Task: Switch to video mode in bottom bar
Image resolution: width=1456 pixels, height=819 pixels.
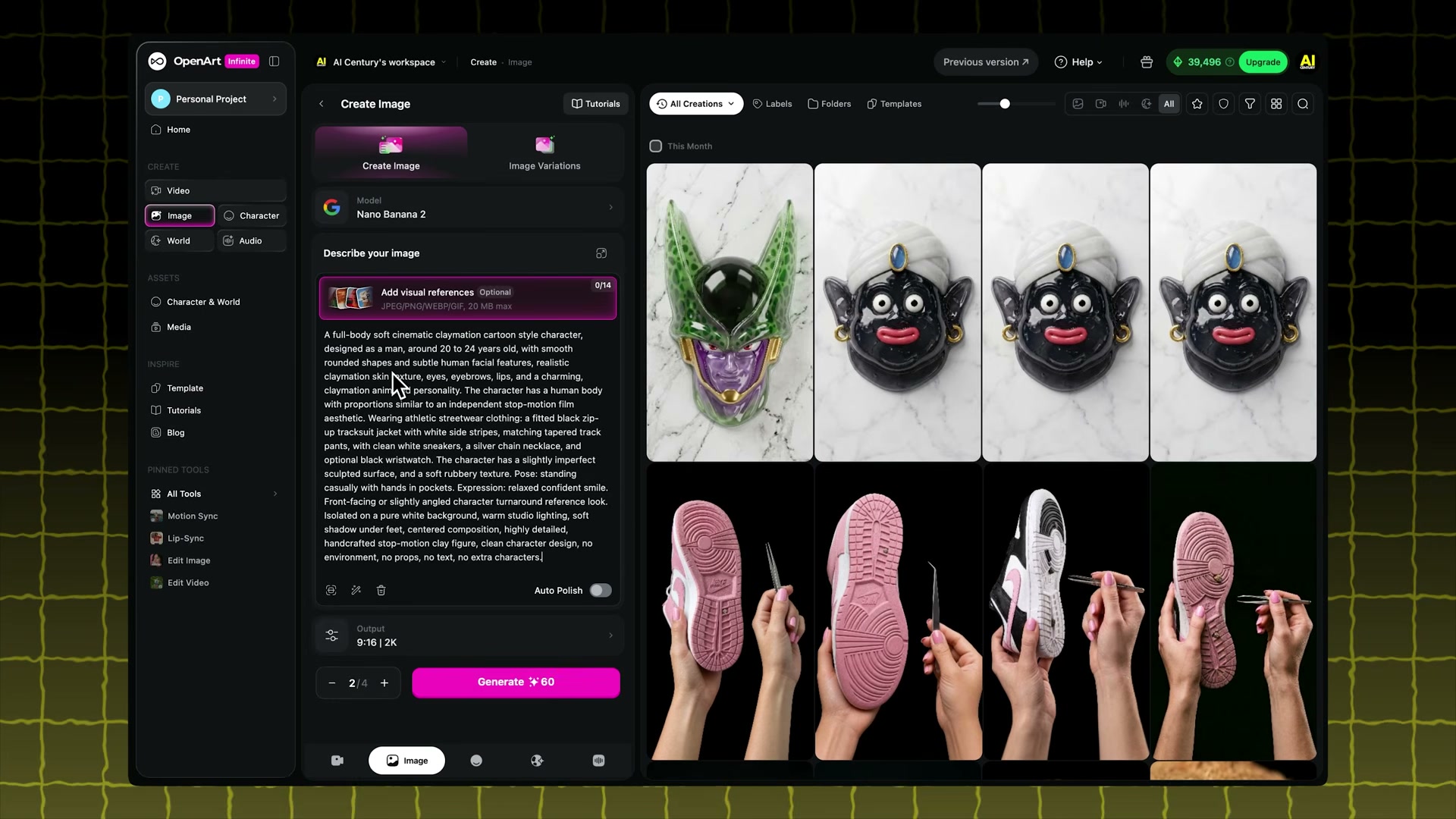Action: [x=337, y=761]
